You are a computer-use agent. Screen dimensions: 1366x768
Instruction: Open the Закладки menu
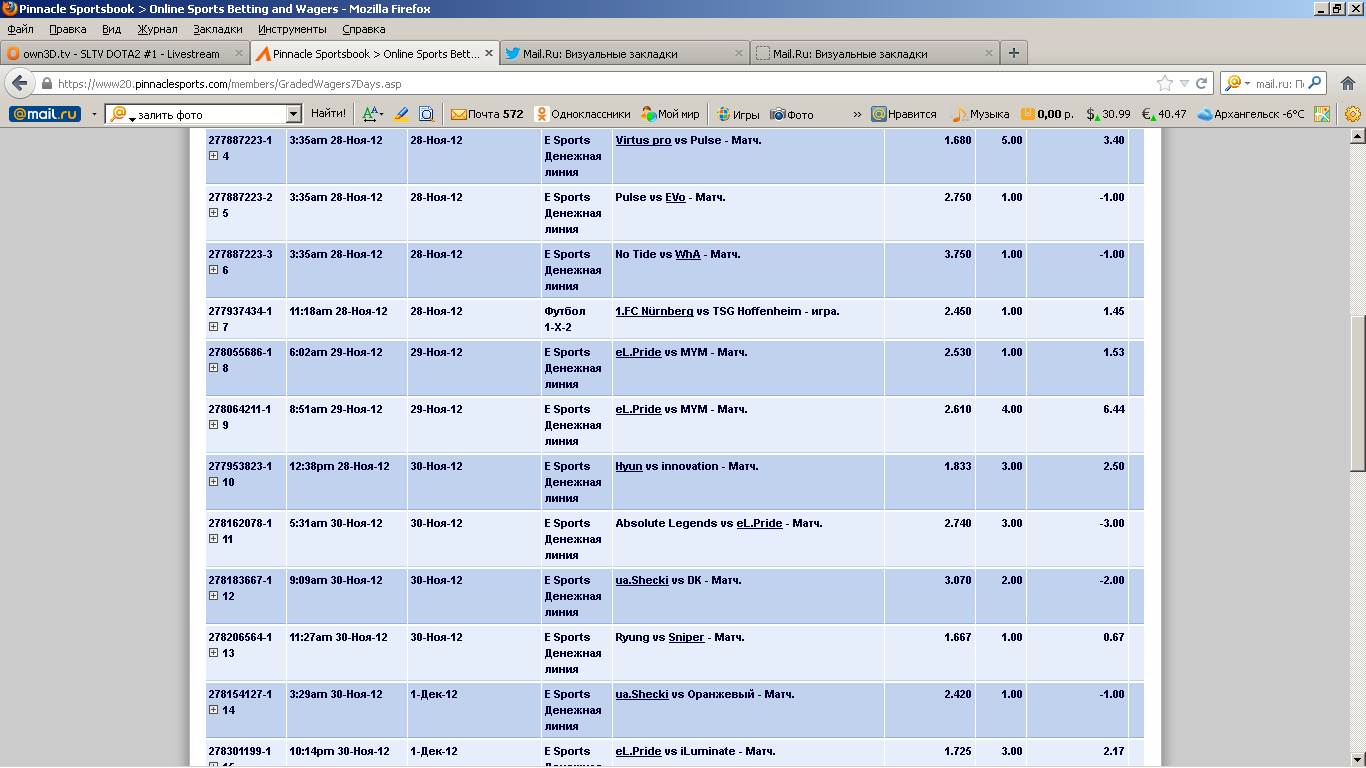click(217, 29)
